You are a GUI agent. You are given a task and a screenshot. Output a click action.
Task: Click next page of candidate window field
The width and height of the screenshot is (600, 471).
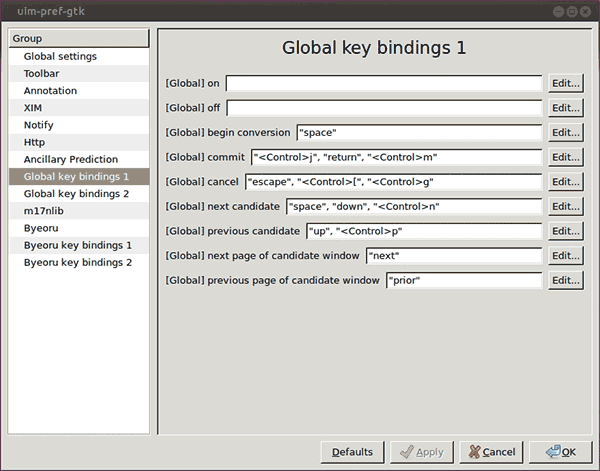coord(454,256)
